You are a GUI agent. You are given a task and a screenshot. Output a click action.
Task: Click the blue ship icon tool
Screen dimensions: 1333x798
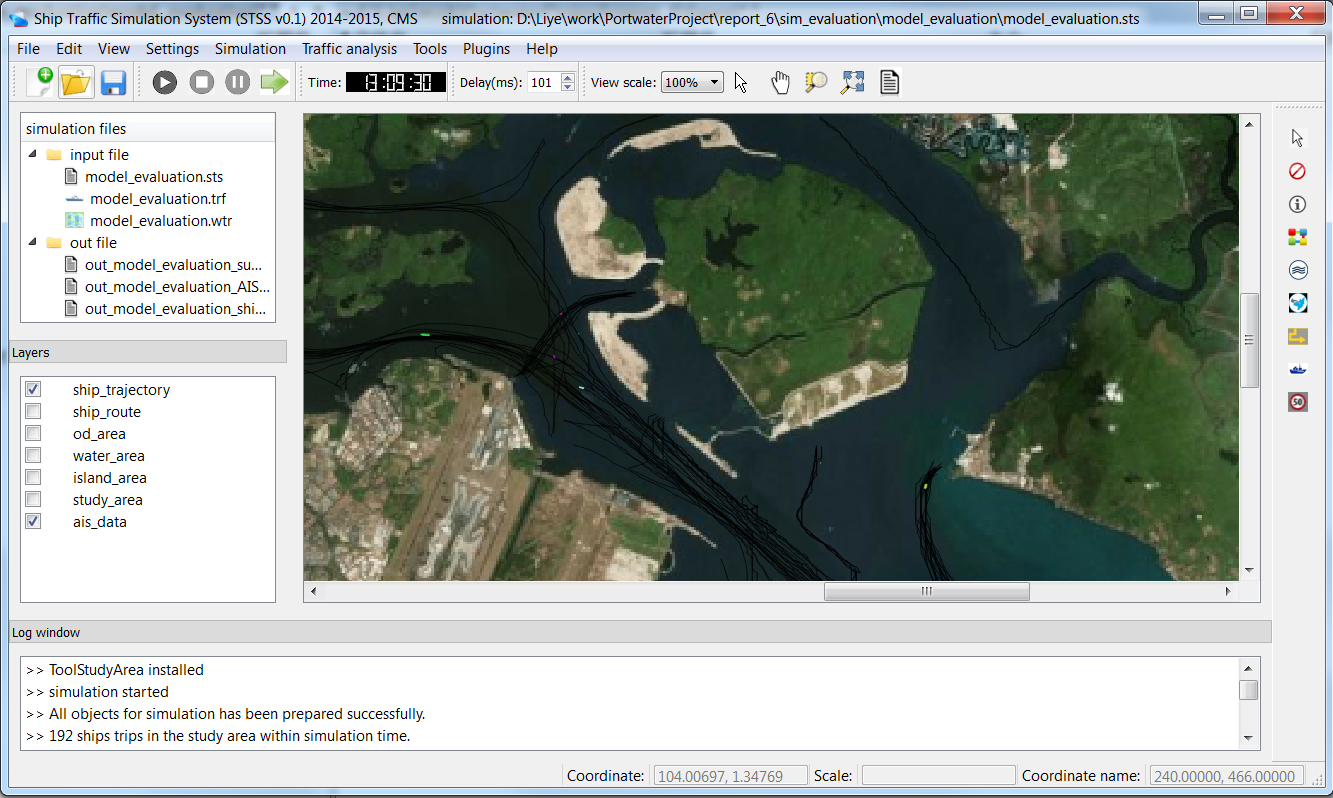1298,369
